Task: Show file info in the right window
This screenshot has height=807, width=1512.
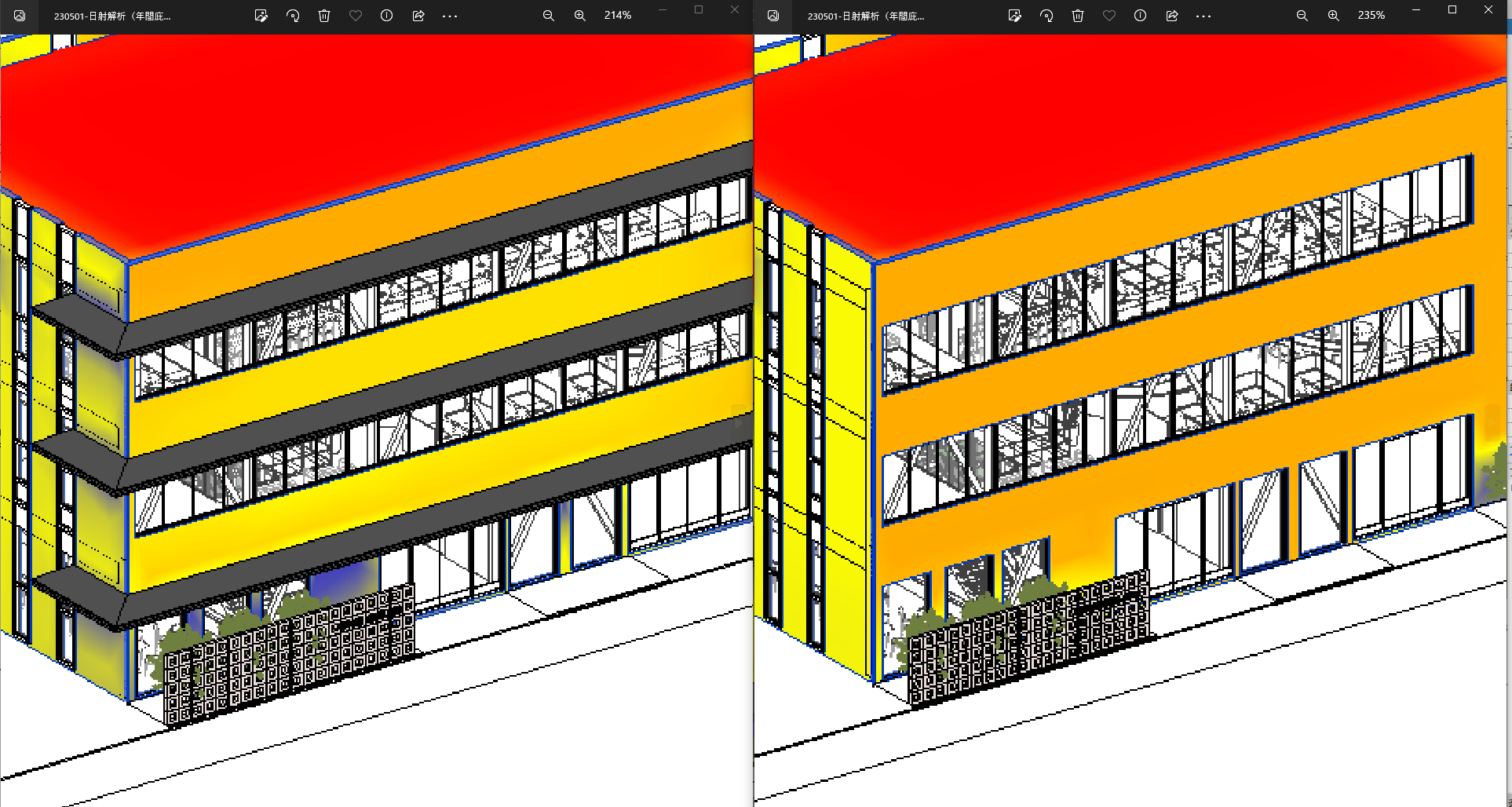Action: [1141, 16]
